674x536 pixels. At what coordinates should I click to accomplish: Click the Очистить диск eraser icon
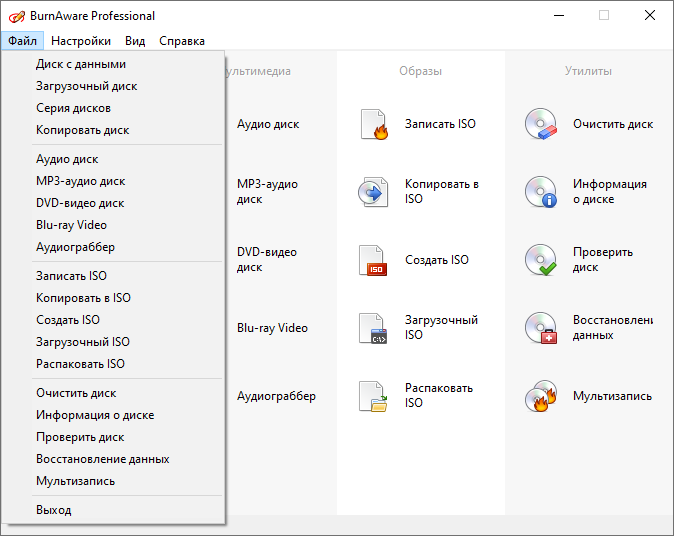[541, 125]
